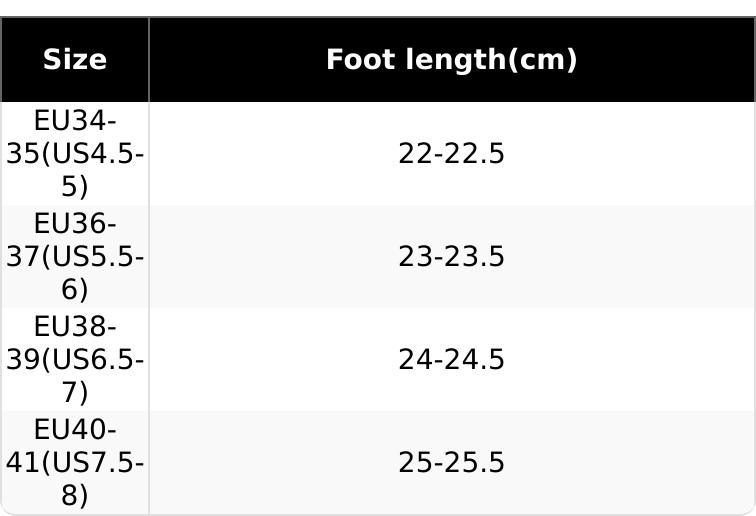The width and height of the screenshot is (756, 516).
Task: Choose the 24-24.5 foot length cell
Action: tap(452, 359)
